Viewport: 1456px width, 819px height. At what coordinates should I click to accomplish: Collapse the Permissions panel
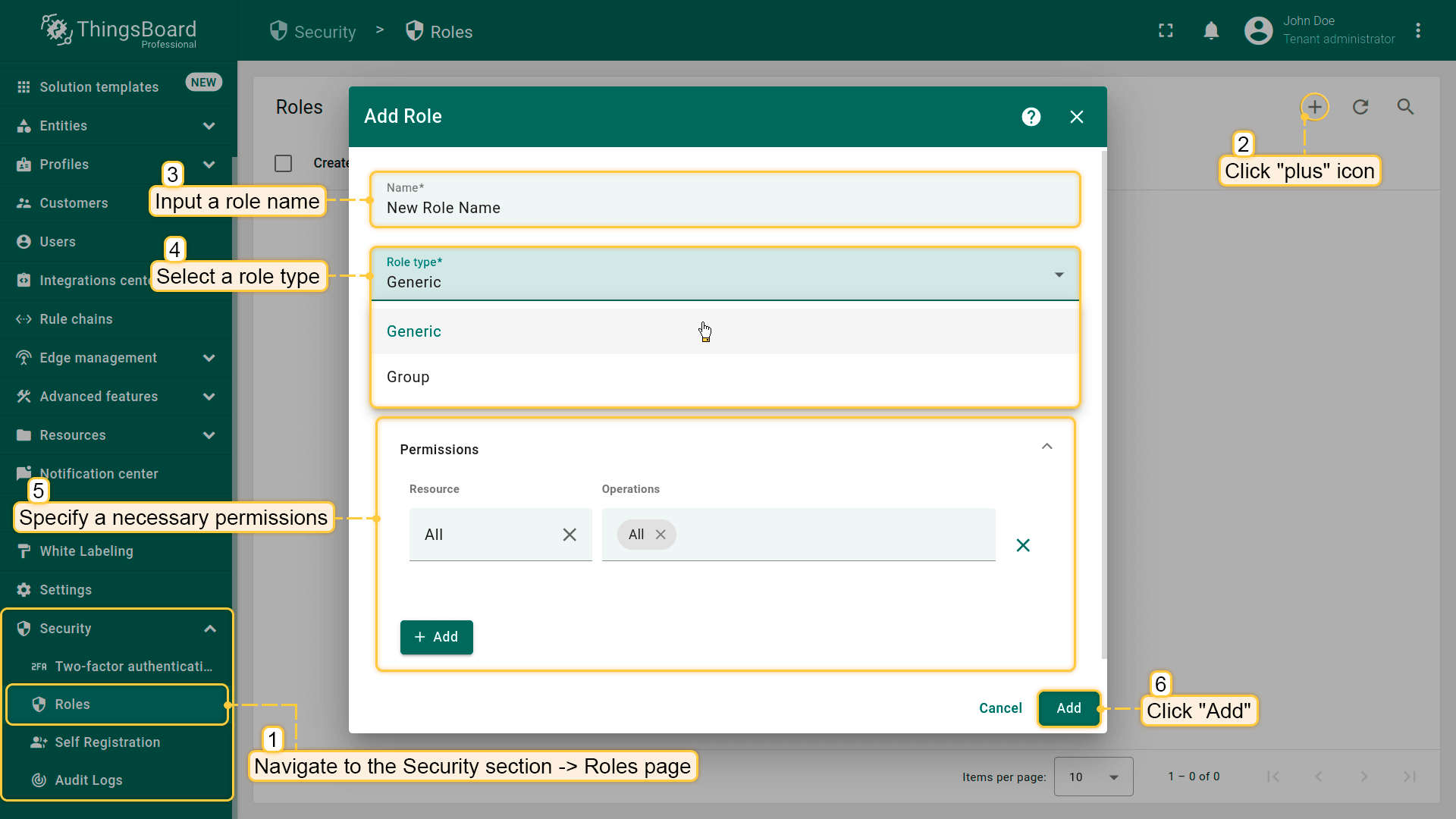point(1046,447)
